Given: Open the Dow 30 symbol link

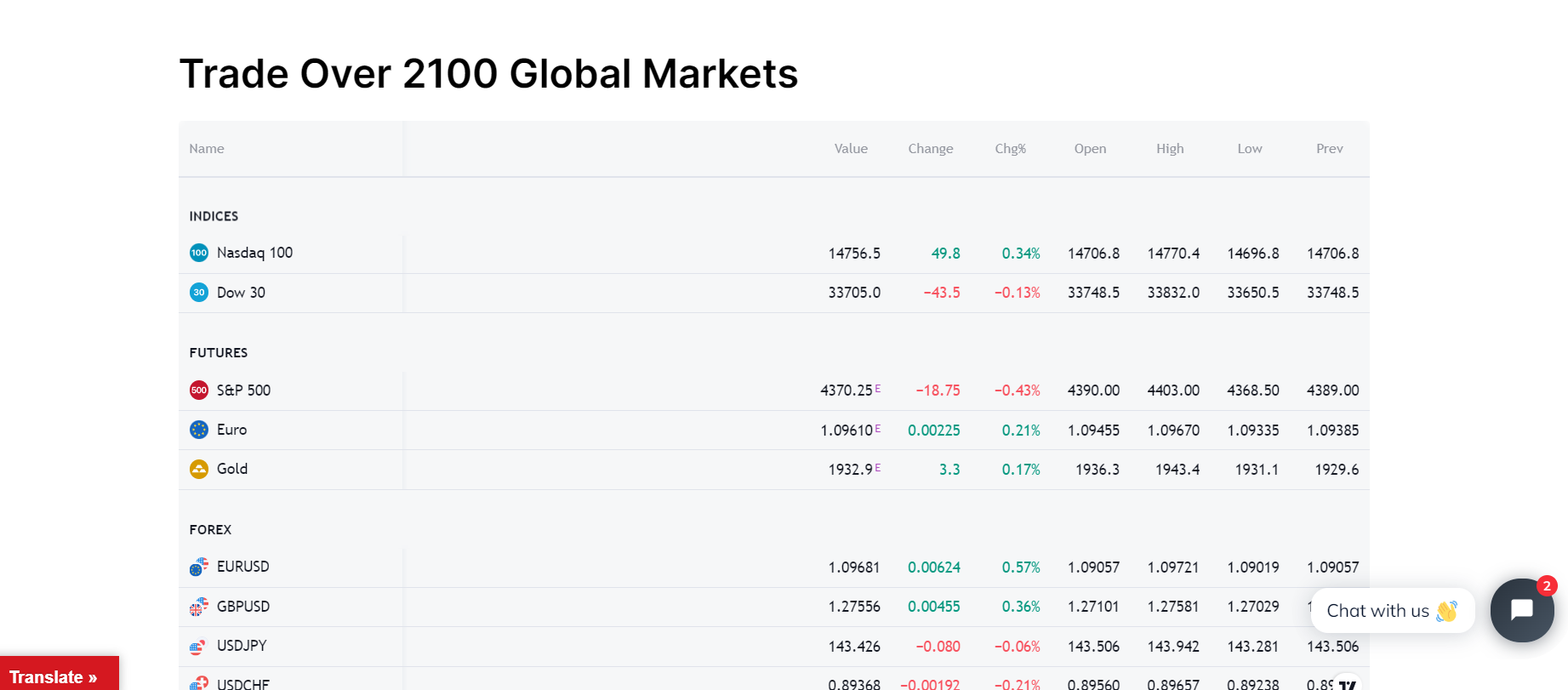Looking at the screenshot, I should tap(241, 293).
